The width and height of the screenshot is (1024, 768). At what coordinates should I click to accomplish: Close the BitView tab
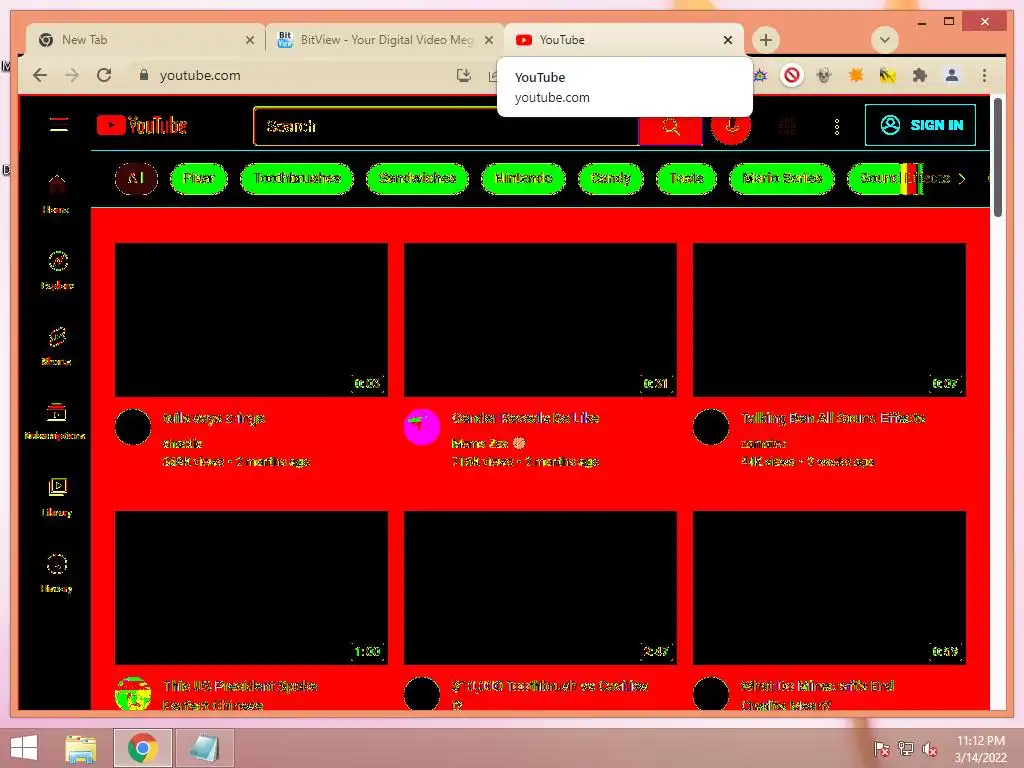click(488, 40)
